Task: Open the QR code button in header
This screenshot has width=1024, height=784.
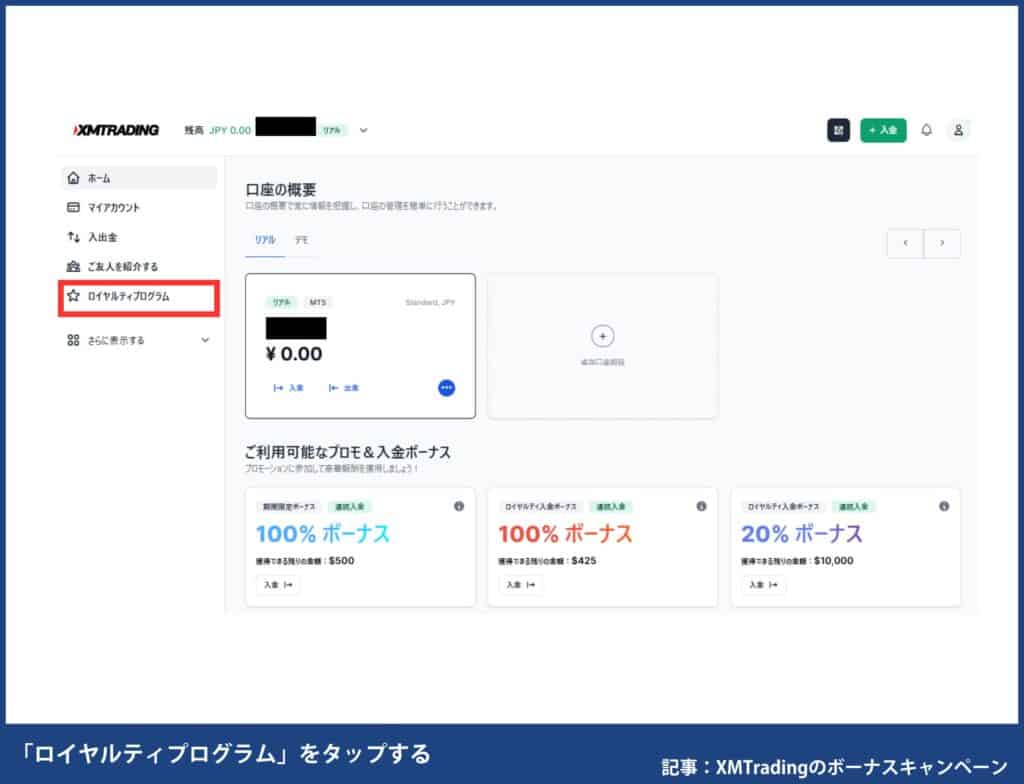Action: point(839,130)
